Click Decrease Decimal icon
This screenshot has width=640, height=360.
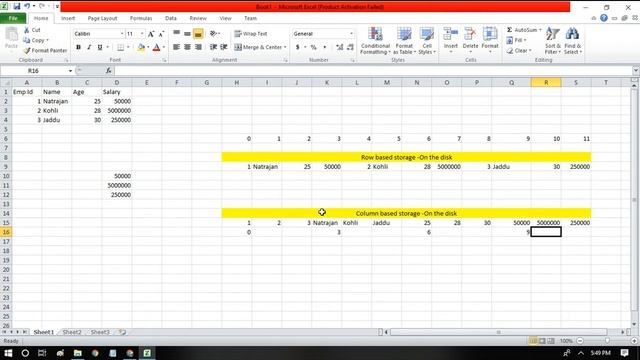coord(350,47)
